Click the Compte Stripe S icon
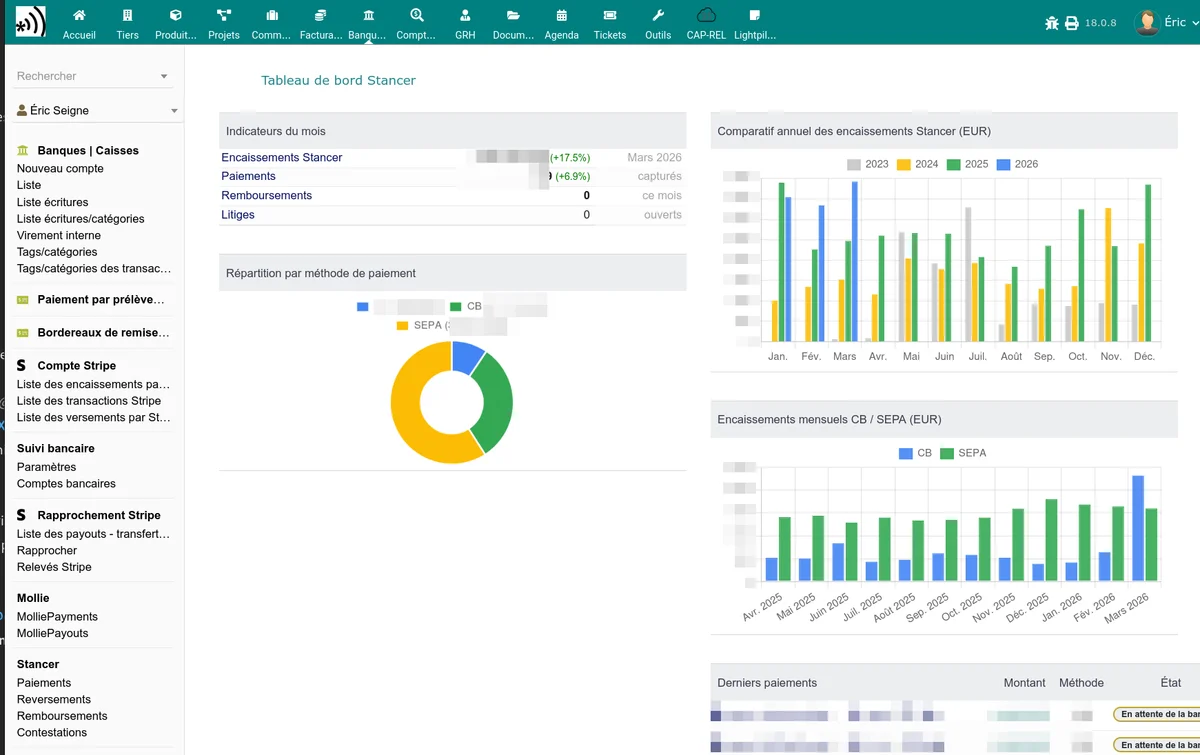The height and width of the screenshot is (755, 1200). point(22,365)
